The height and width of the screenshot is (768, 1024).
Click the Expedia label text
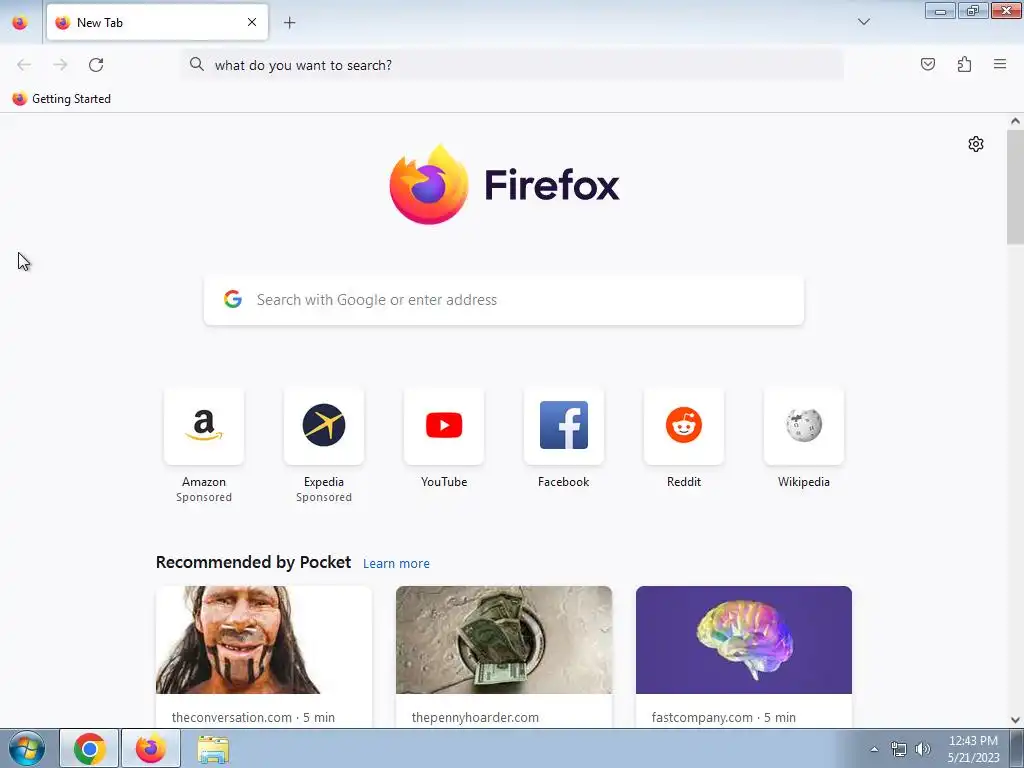324,482
